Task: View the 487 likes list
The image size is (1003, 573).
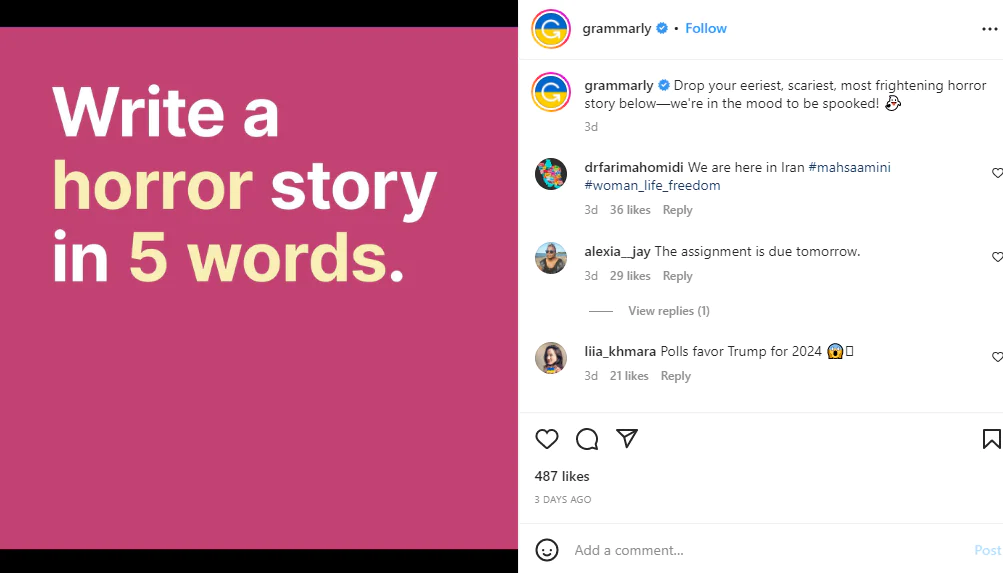Action: point(562,476)
